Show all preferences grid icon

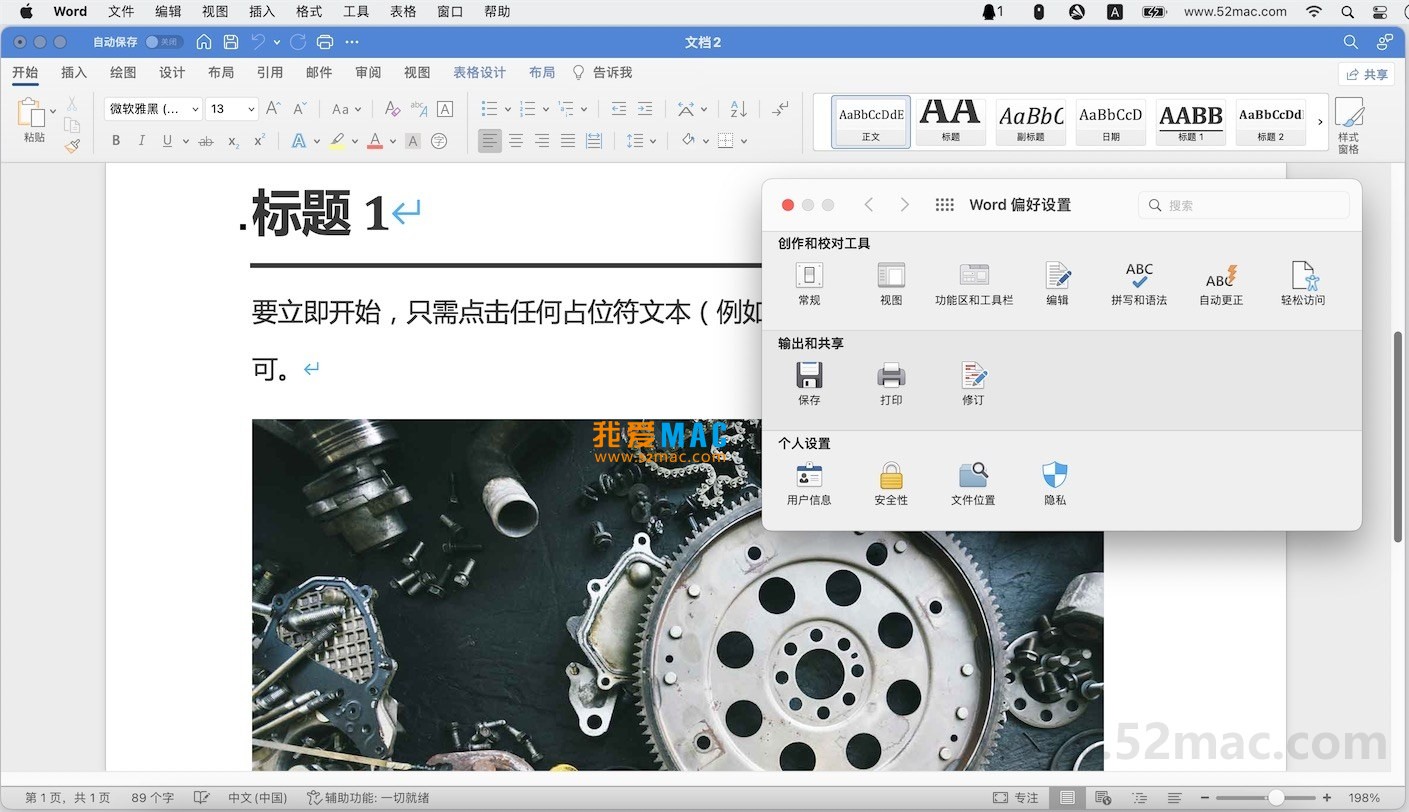click(944, 205)
